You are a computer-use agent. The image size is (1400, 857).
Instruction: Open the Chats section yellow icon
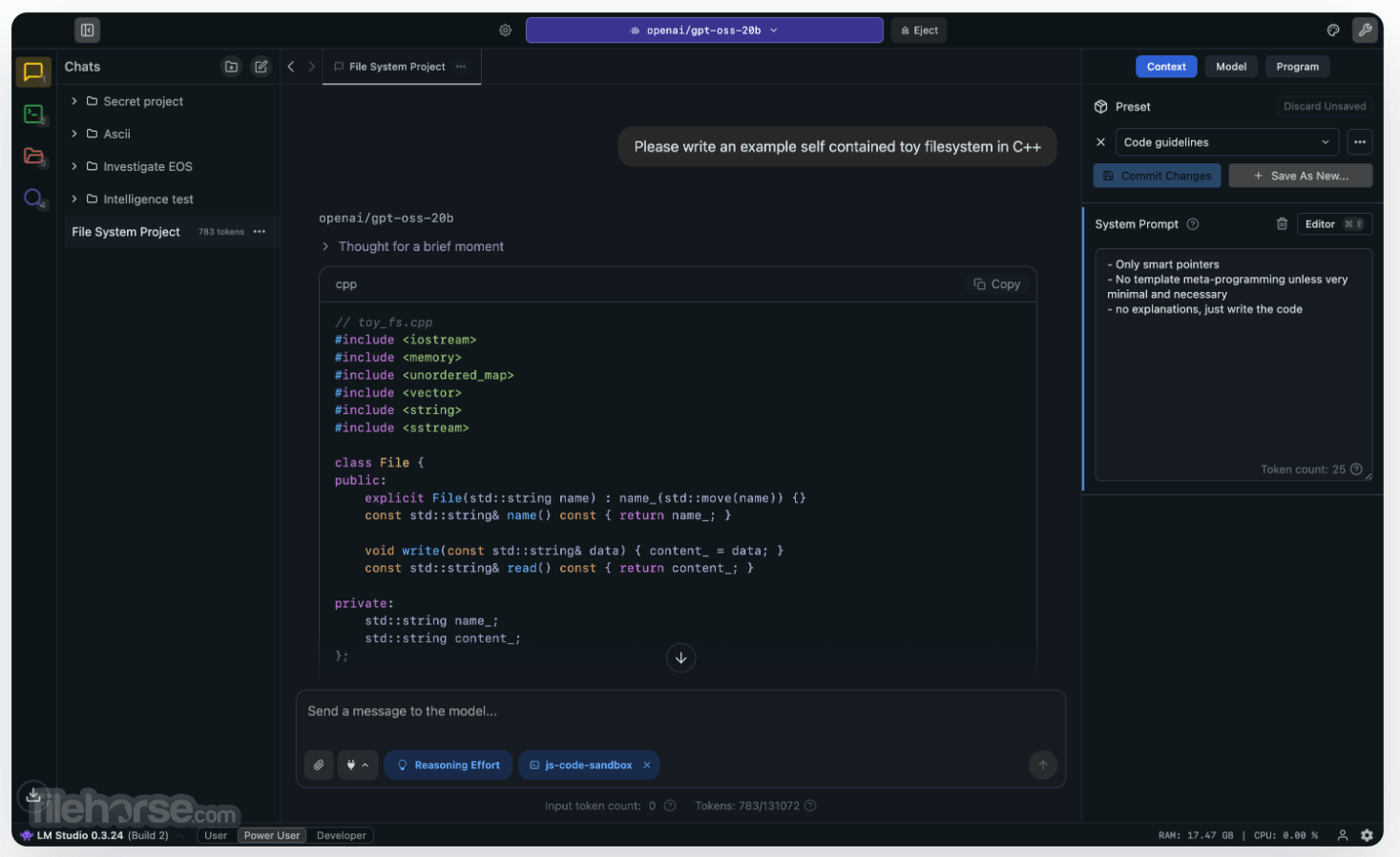33,72
